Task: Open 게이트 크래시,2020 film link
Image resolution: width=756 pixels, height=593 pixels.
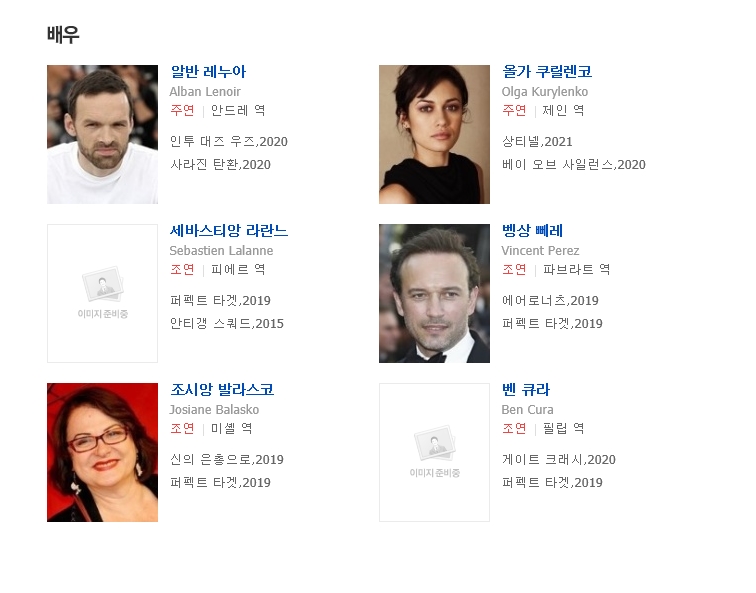Action: coord(559,459)
